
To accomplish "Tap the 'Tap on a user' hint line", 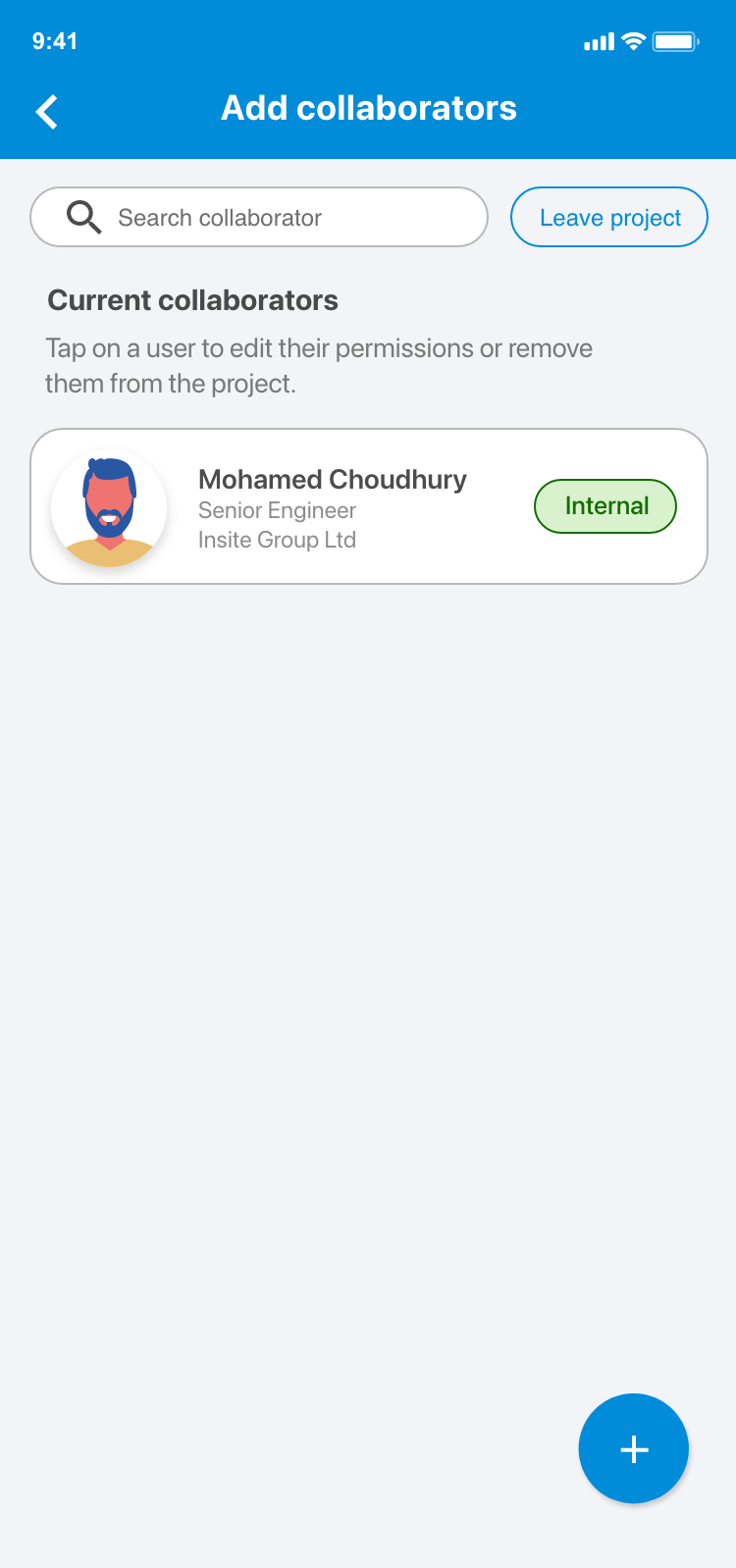I will 319,348.
